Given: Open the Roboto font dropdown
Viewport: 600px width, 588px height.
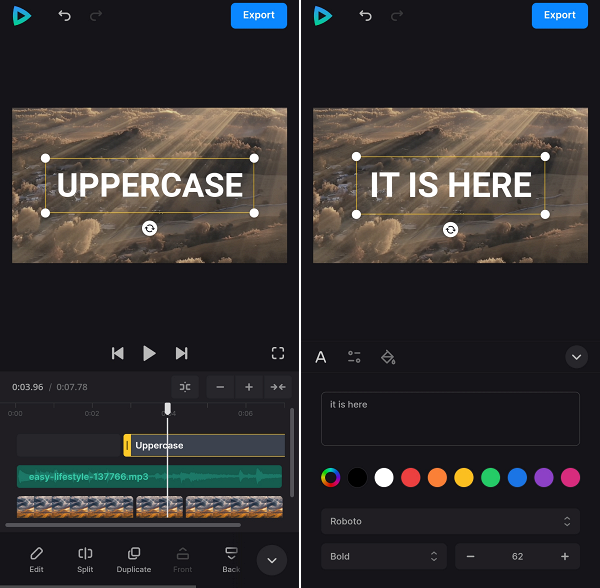Looking at the screenshot, I should tap(450, 521).
